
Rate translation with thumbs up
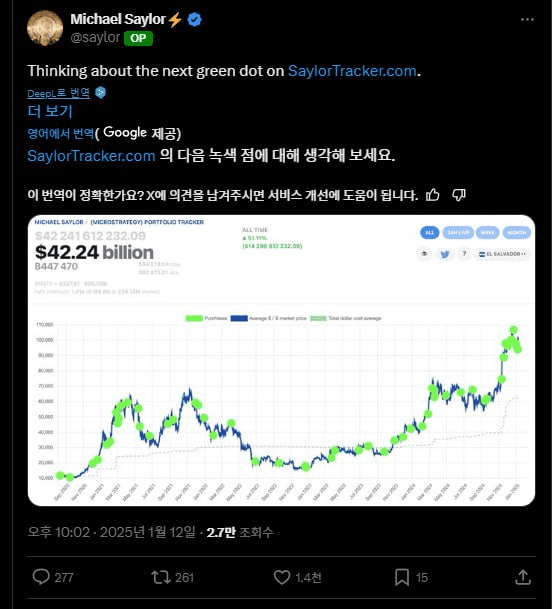tap(433, 195)
